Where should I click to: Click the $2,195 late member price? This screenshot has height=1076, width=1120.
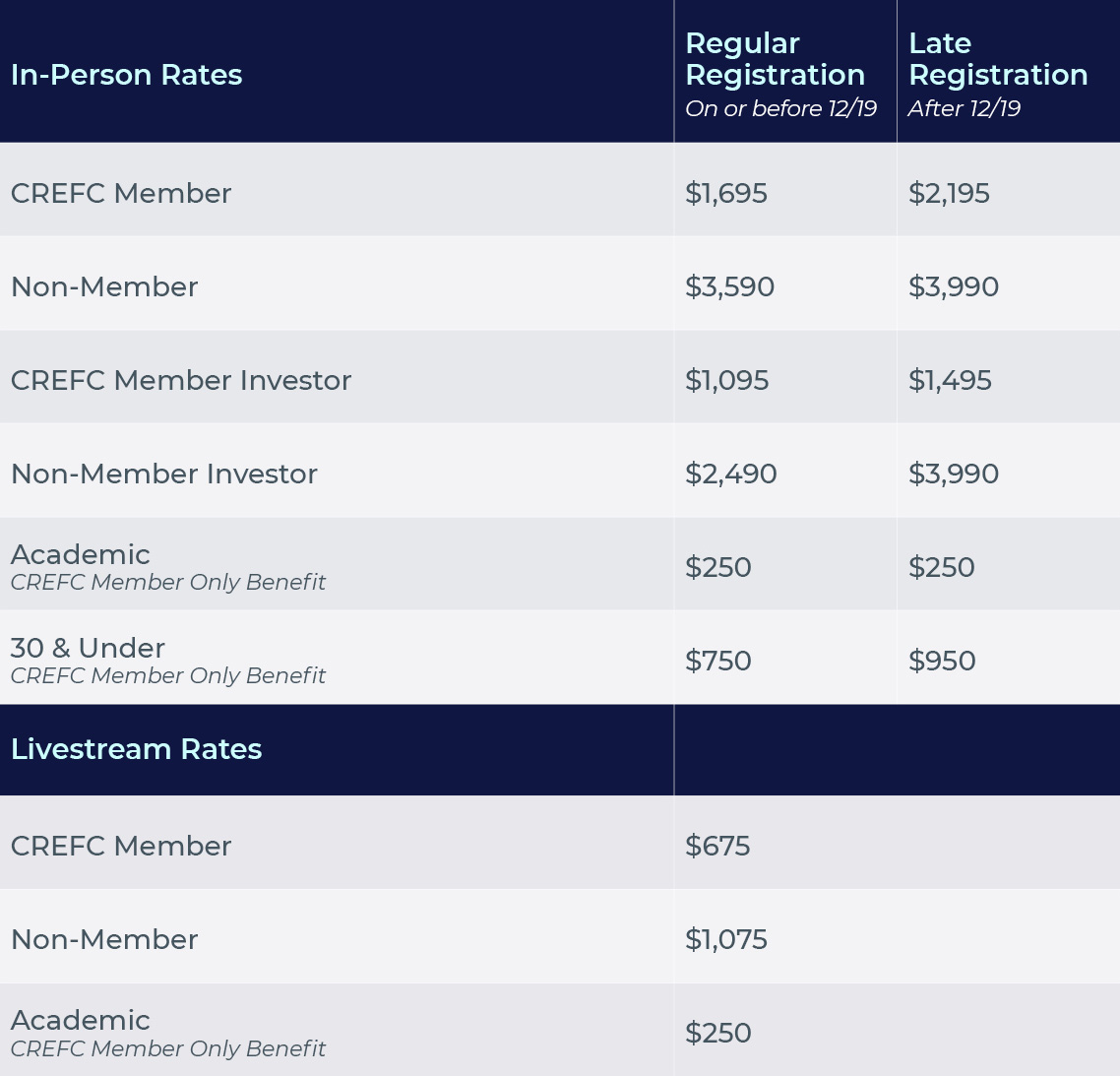point(949,193)
